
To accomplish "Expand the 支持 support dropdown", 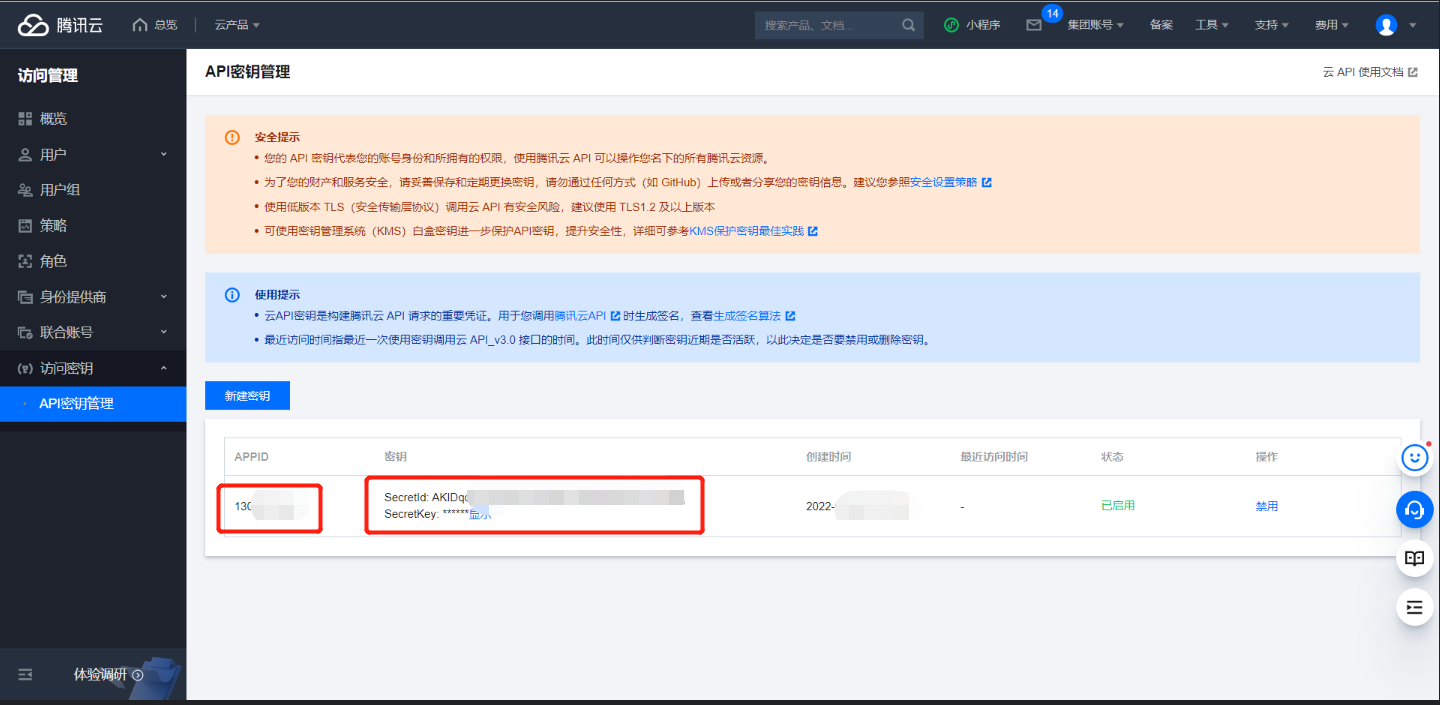I will [1272, 25].
